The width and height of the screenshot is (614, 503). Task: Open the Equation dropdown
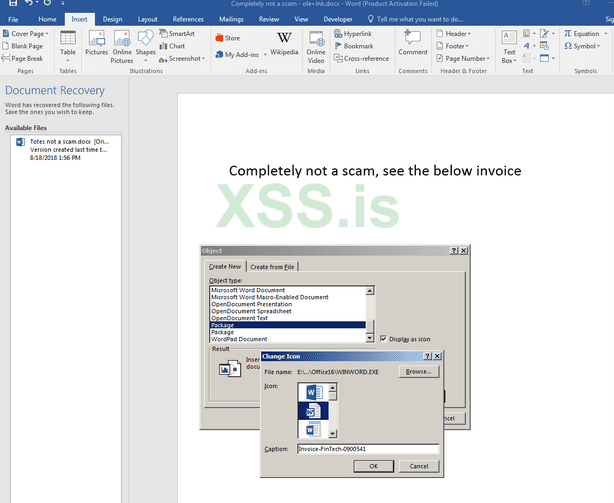pos(586,34)
